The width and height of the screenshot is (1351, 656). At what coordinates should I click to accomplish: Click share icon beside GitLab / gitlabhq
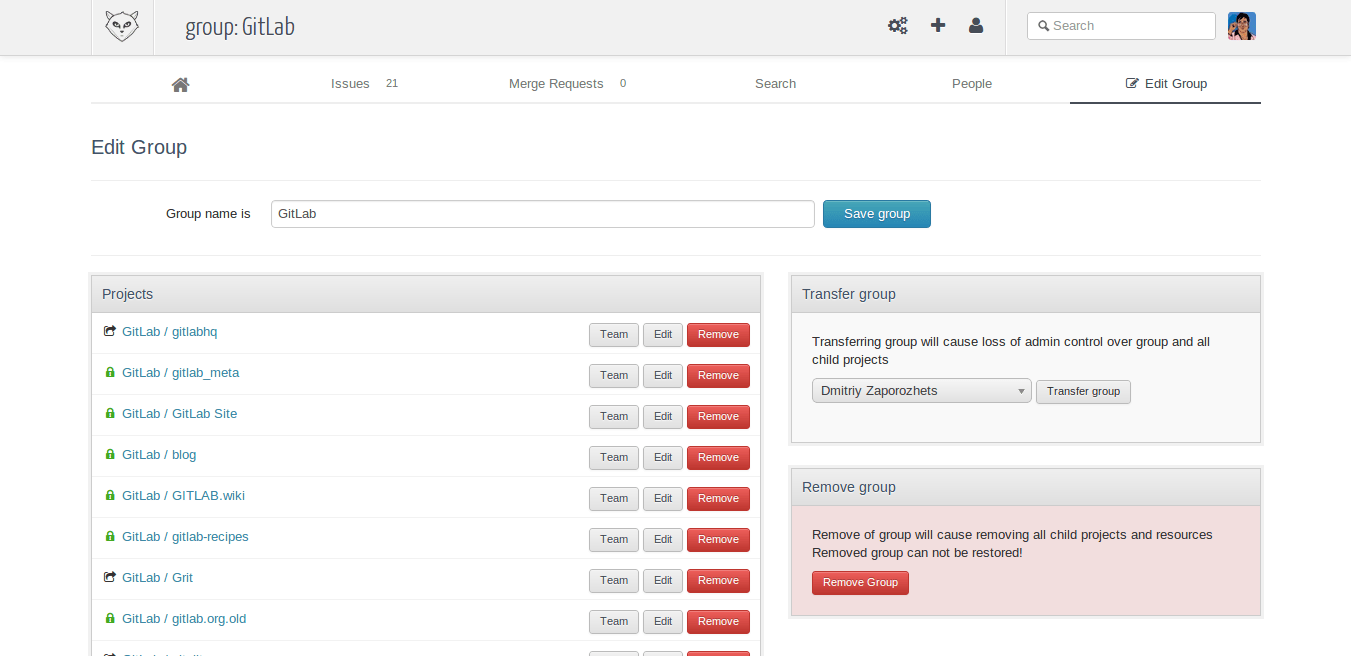coord(110,331)
